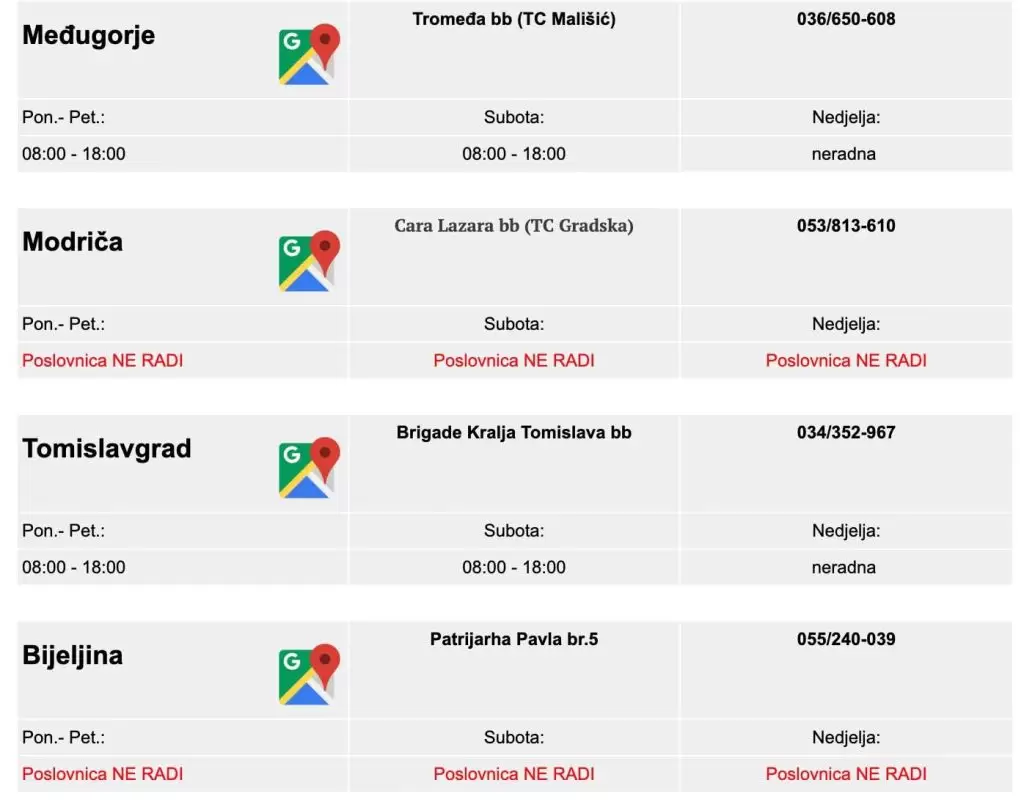1024x802 pixels.
Task: Click Tomislavgrad's Sunday 'neradna' cell
Action: 846,567
